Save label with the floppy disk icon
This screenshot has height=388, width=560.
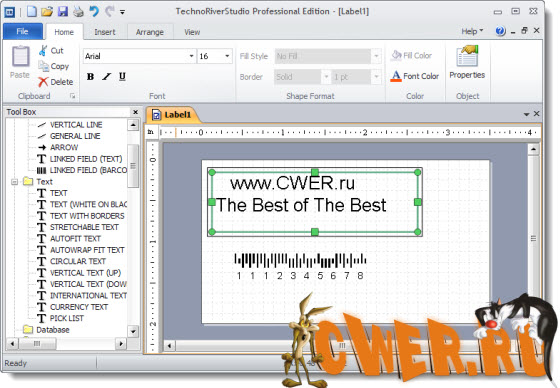[x=63, y=11]
